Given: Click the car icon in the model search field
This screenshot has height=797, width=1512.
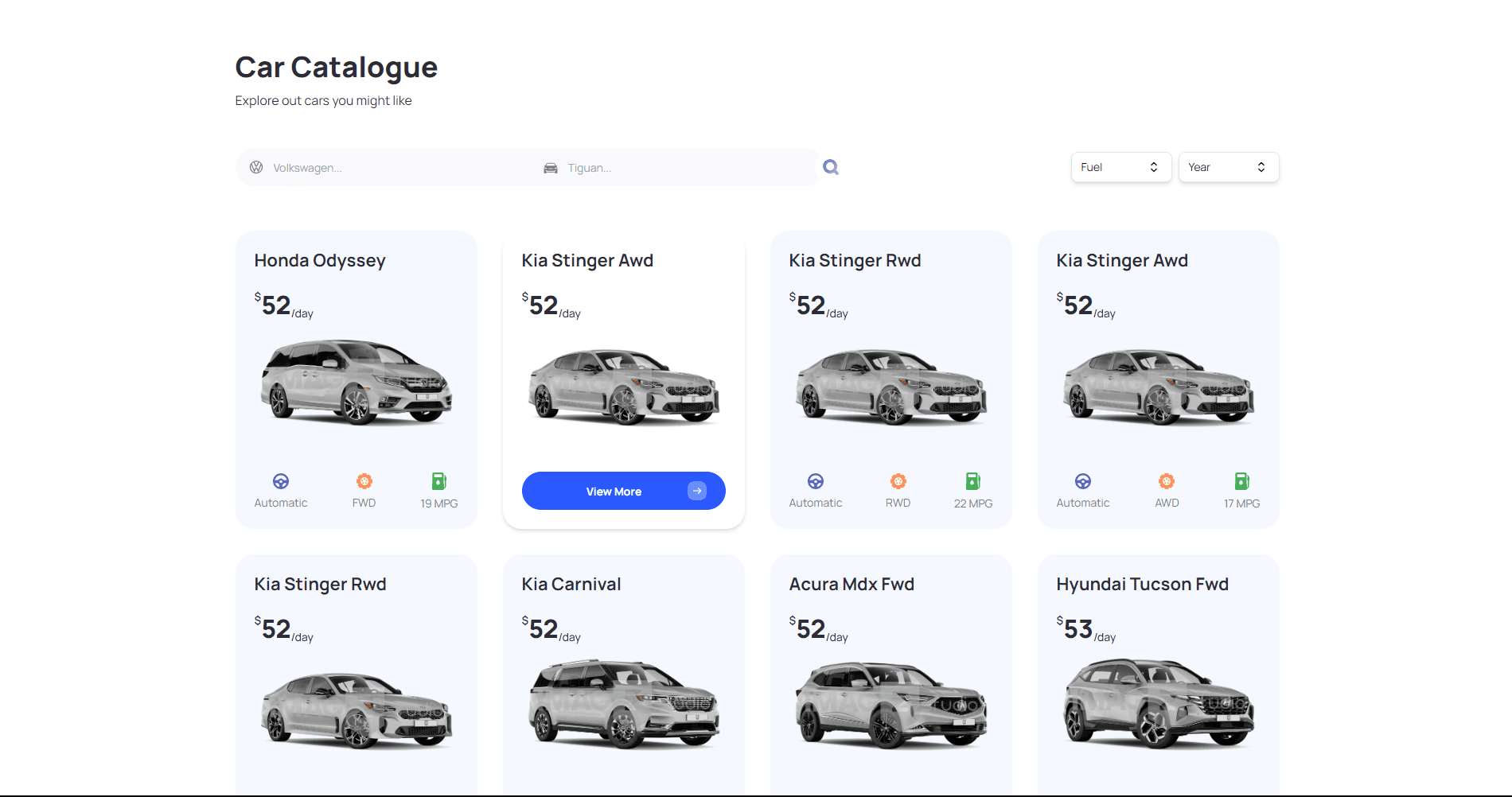Looking at the screenshot, I should click(549, 167).
